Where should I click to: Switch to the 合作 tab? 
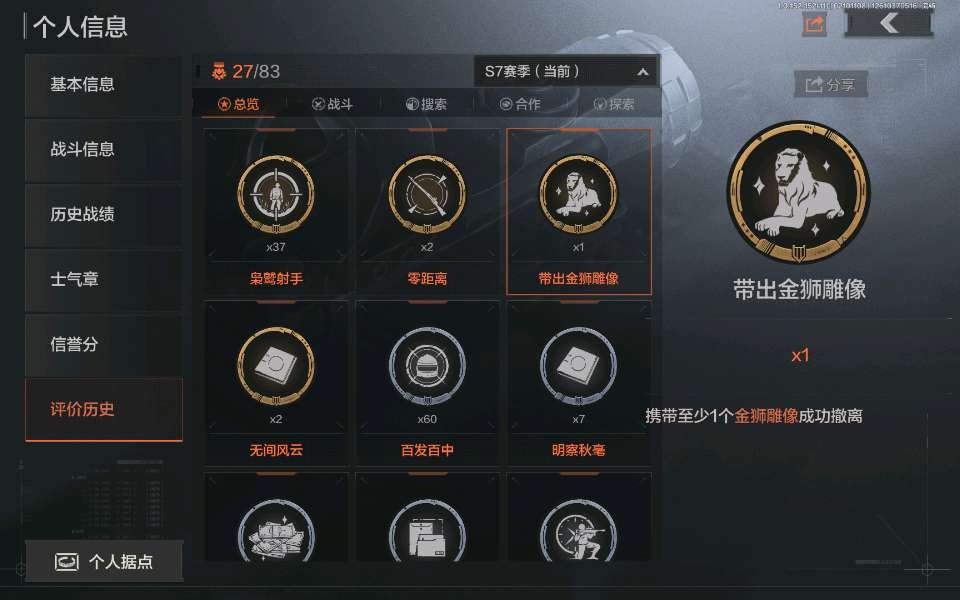pos(520,104)
